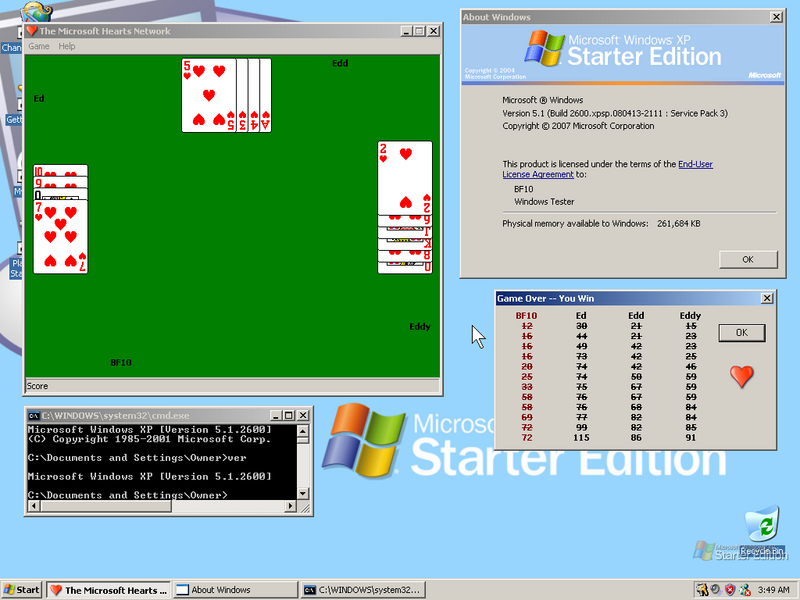The width and height of the screenshot is (800, 600).
Task: Click the keys activation tray icon
Action: click(703, 590)
